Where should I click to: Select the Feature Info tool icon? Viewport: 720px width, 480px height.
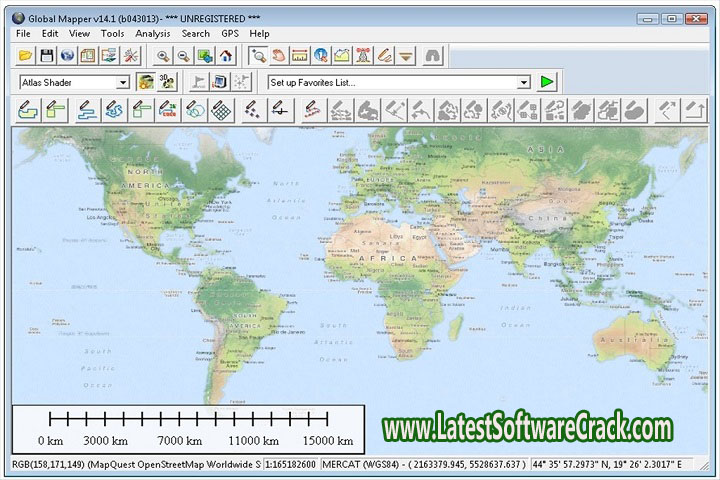click(321, 56)
